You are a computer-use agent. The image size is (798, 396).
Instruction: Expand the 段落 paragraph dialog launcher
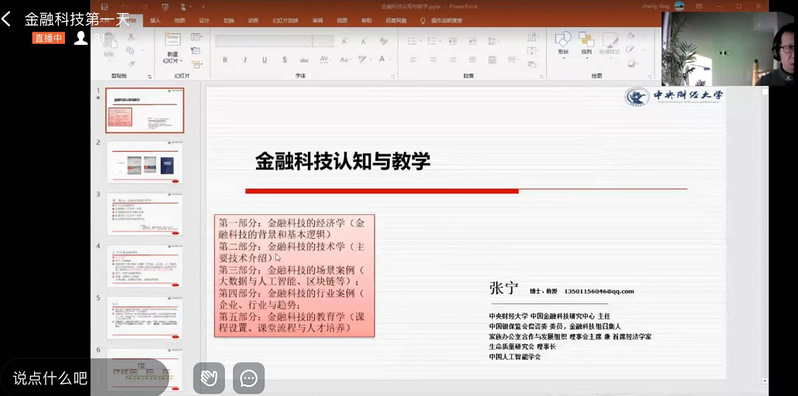[542, 76]
